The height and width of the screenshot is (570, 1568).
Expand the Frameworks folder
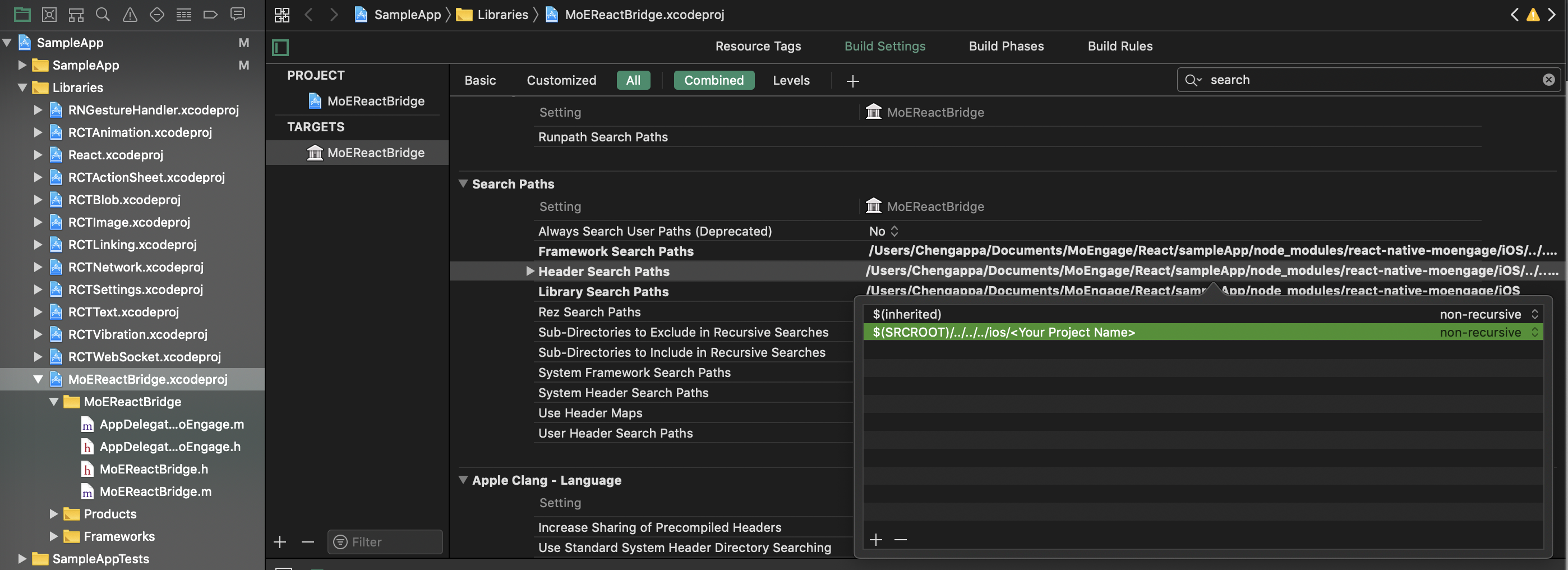(54, 536)
